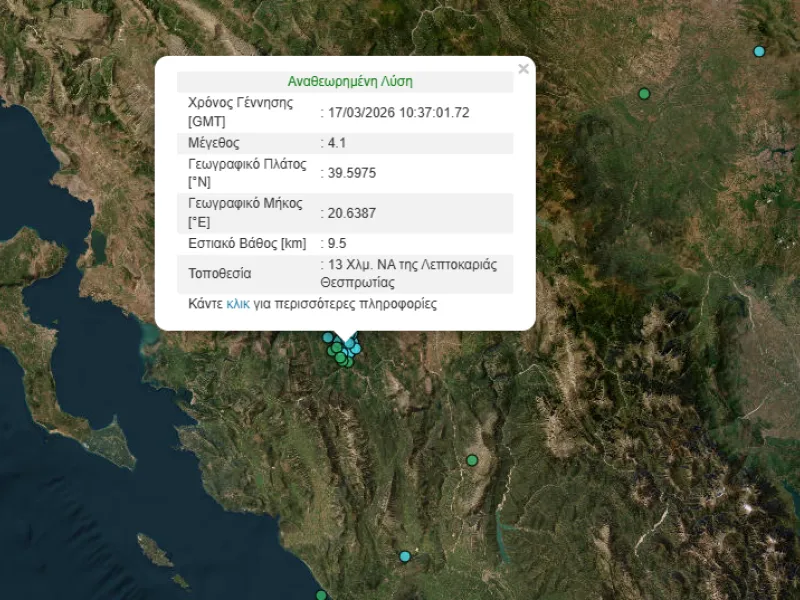This screenshot has height=600, width=800.
Task: Click the lone green marker southeast of the cluster
Action: coord(472,461)
